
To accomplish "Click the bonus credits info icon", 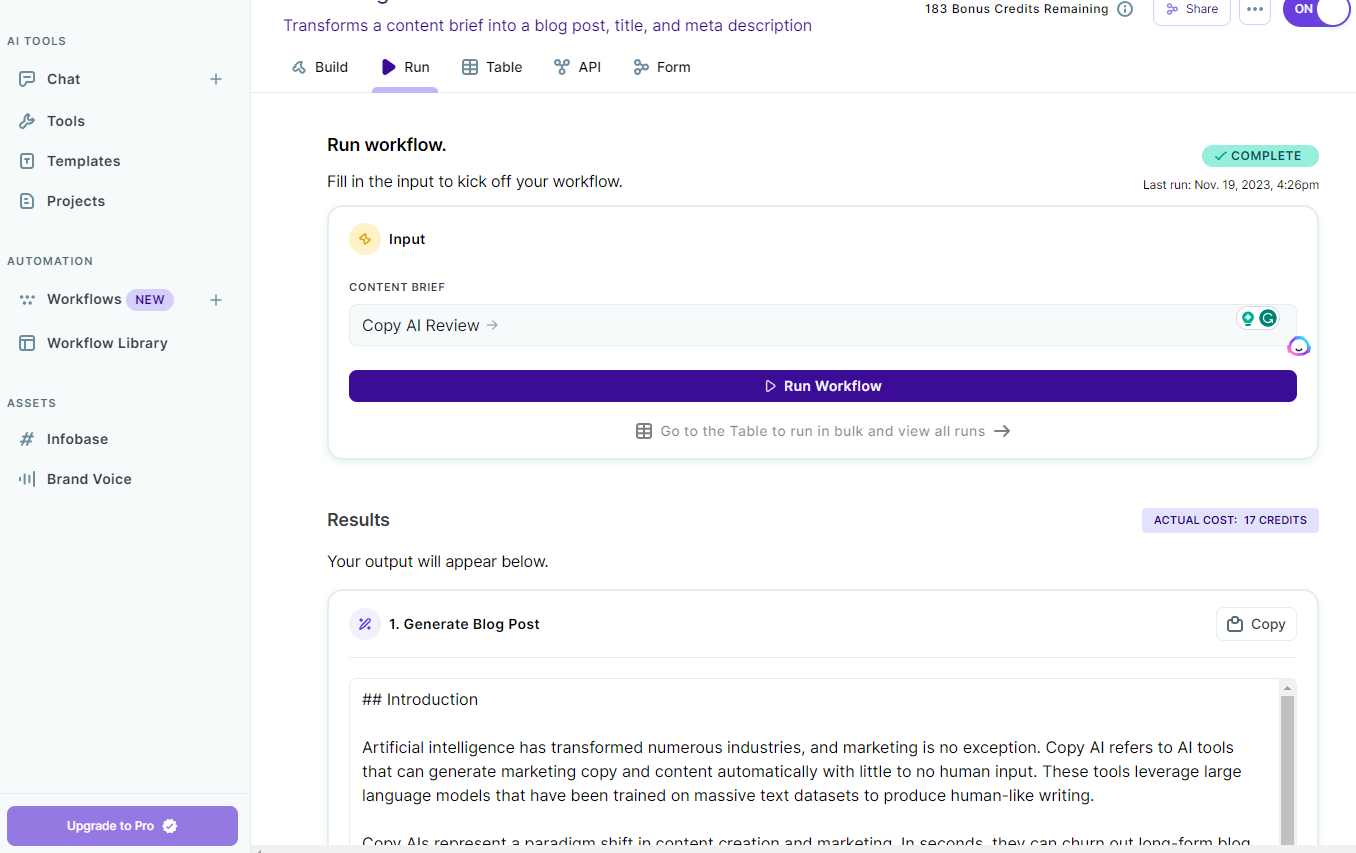I will tap(1125, 9).
